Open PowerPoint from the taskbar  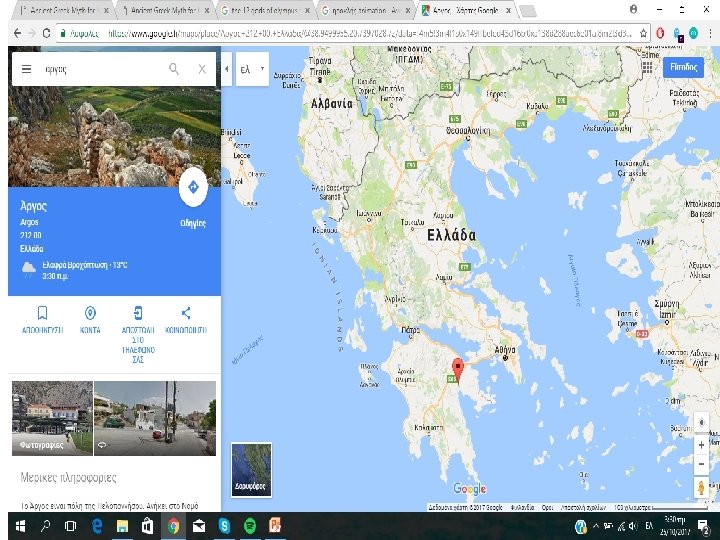[x=275, y=526]
